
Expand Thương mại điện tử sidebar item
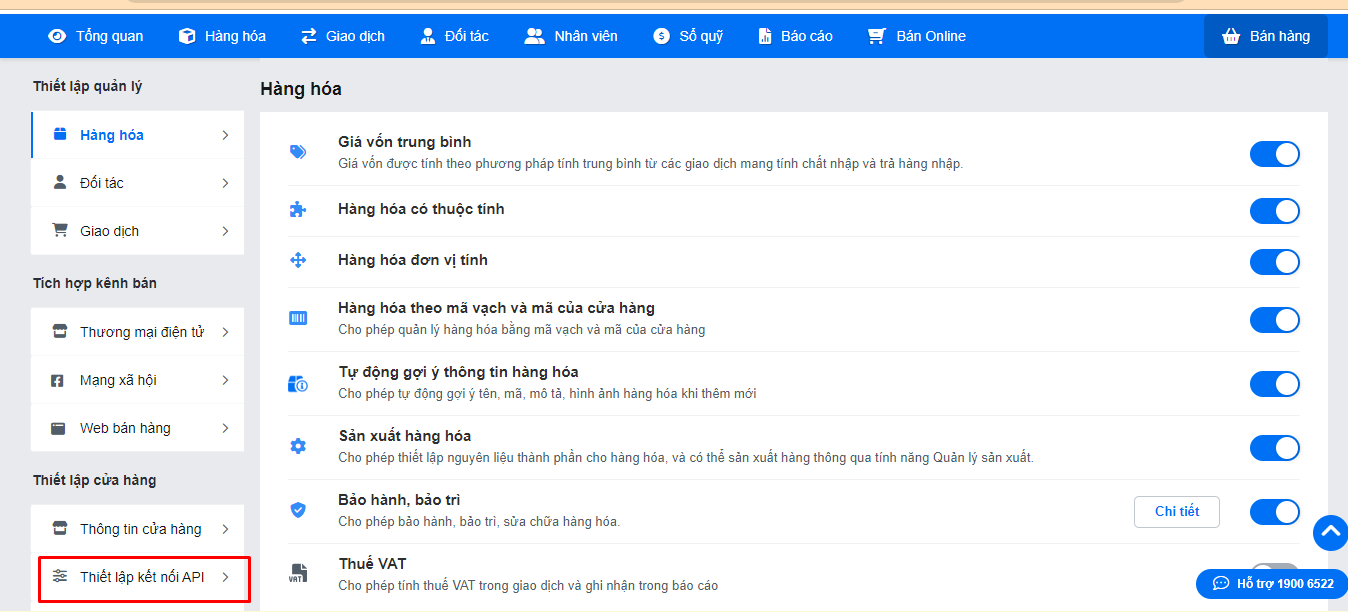[138, 332]
